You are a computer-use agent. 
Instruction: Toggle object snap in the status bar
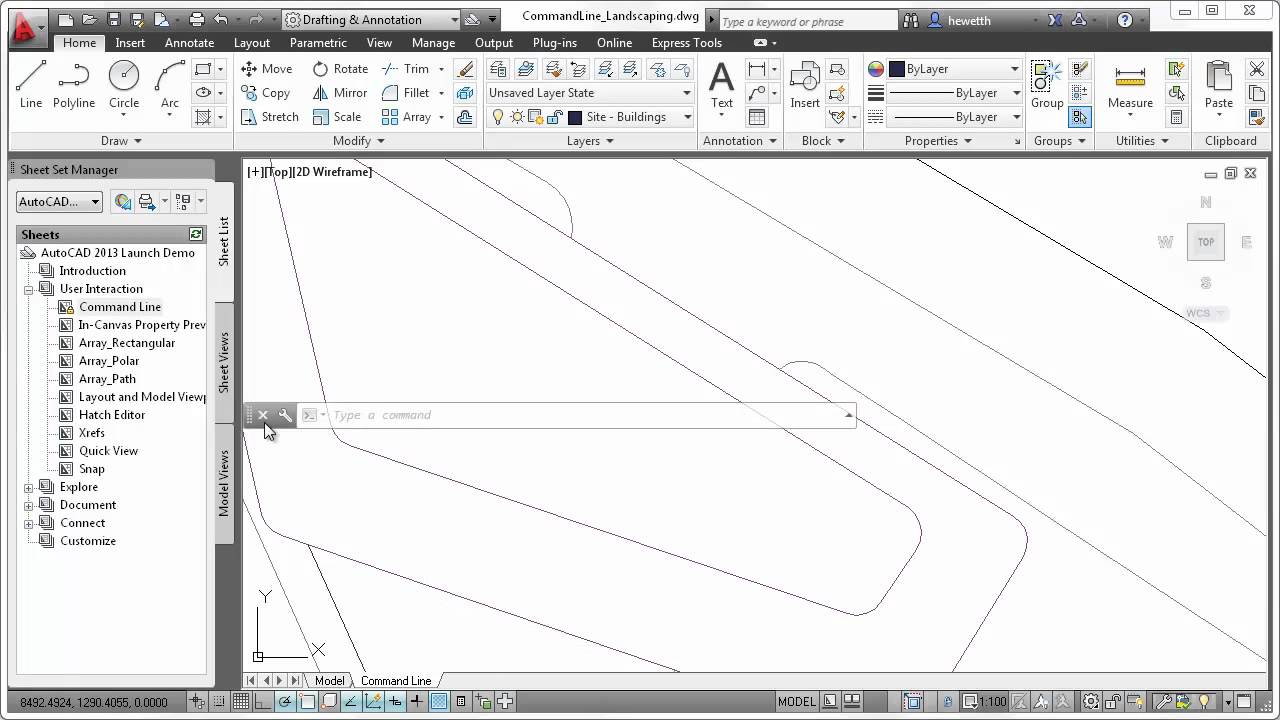coord(308,702)
